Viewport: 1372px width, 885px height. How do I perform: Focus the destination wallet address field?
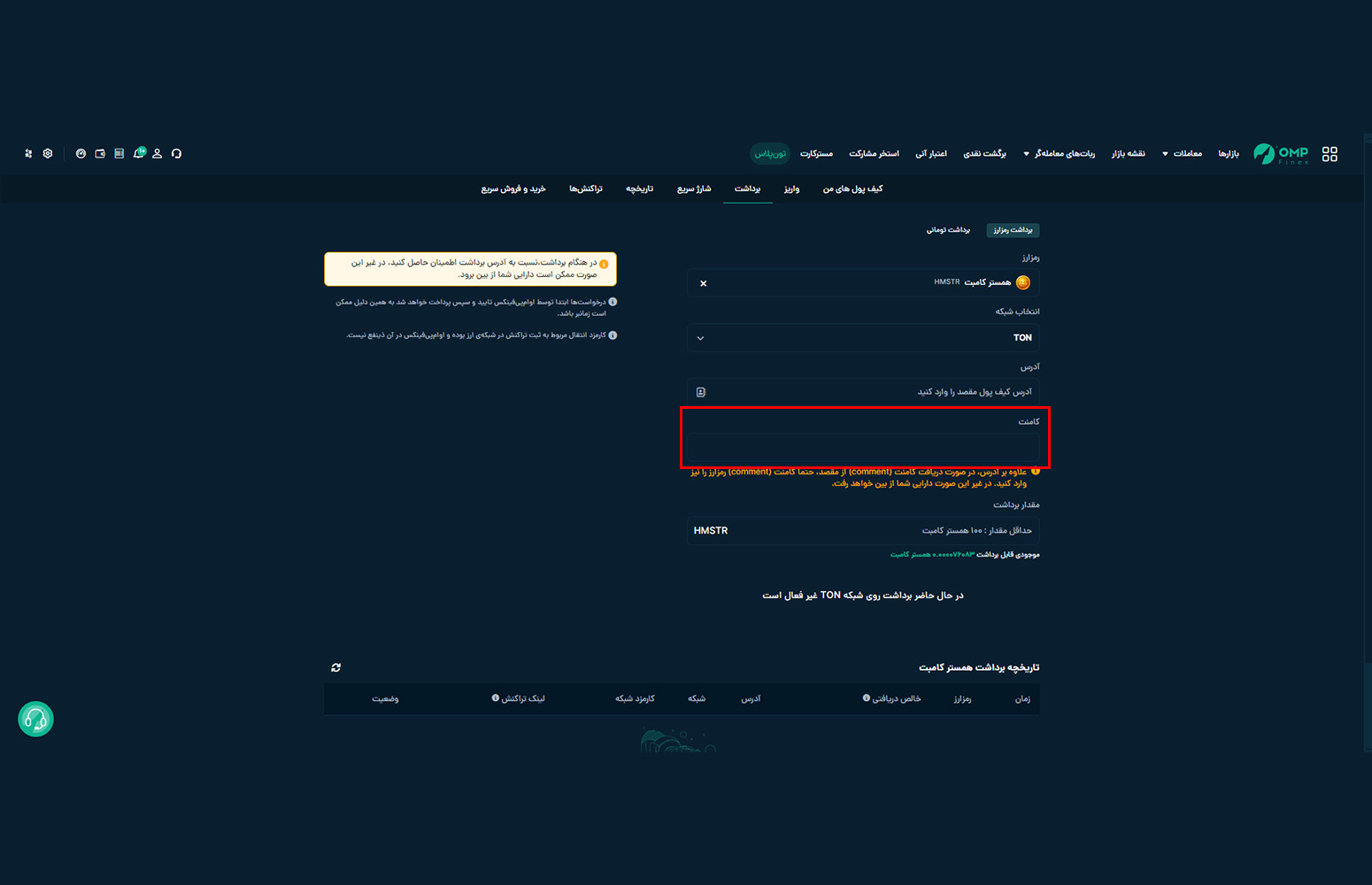(x=863, y=392)
